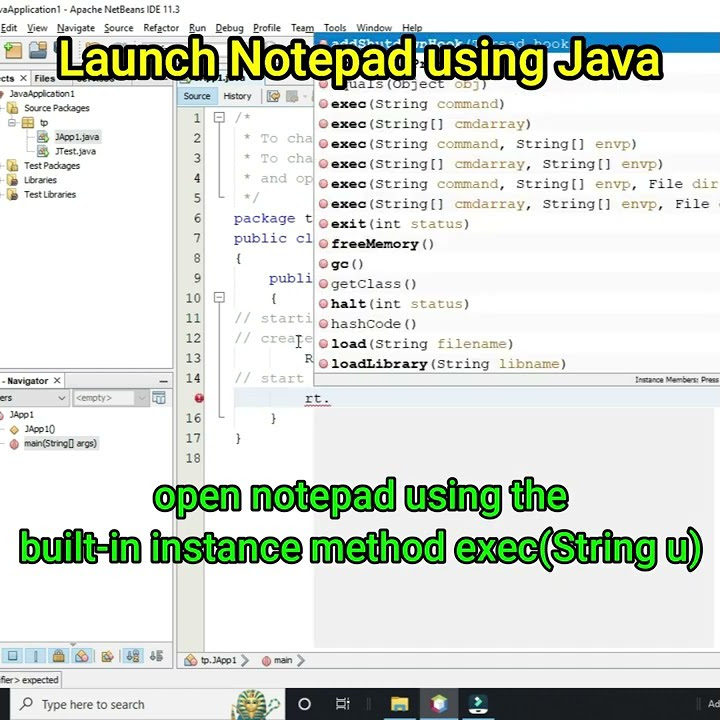The image size is (720, 720).
Task: Select halt(int status) completion item
Action: pyautogui.click(x=517, y=304)
